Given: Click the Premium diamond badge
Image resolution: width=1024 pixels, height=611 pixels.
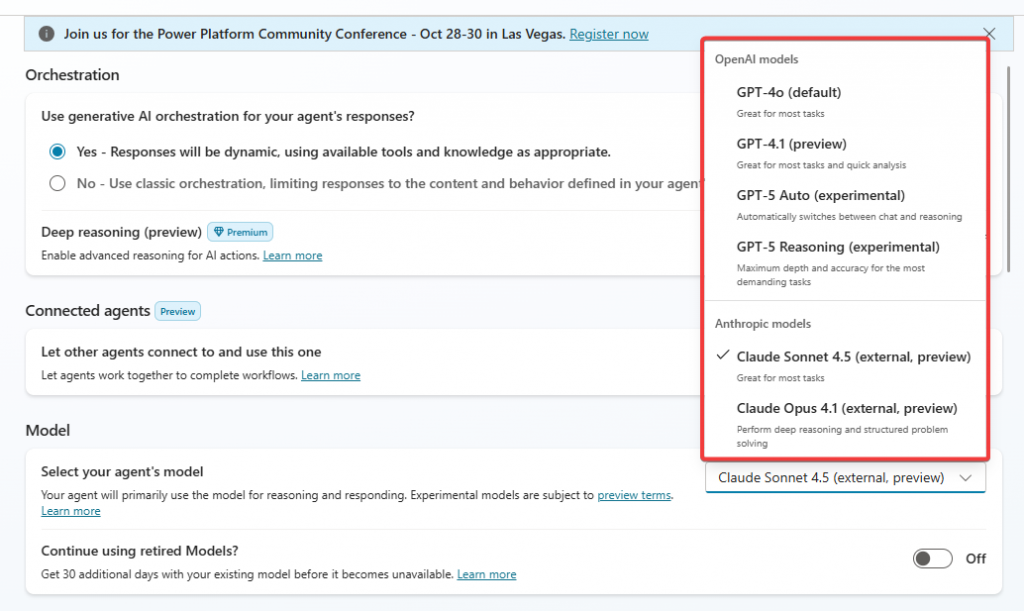Looking at the screenshot, I should pos(240,232).
